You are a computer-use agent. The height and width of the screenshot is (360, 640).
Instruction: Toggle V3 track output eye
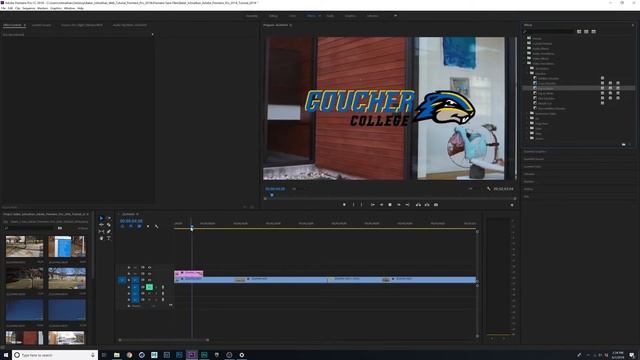click(x=149, y=267)
